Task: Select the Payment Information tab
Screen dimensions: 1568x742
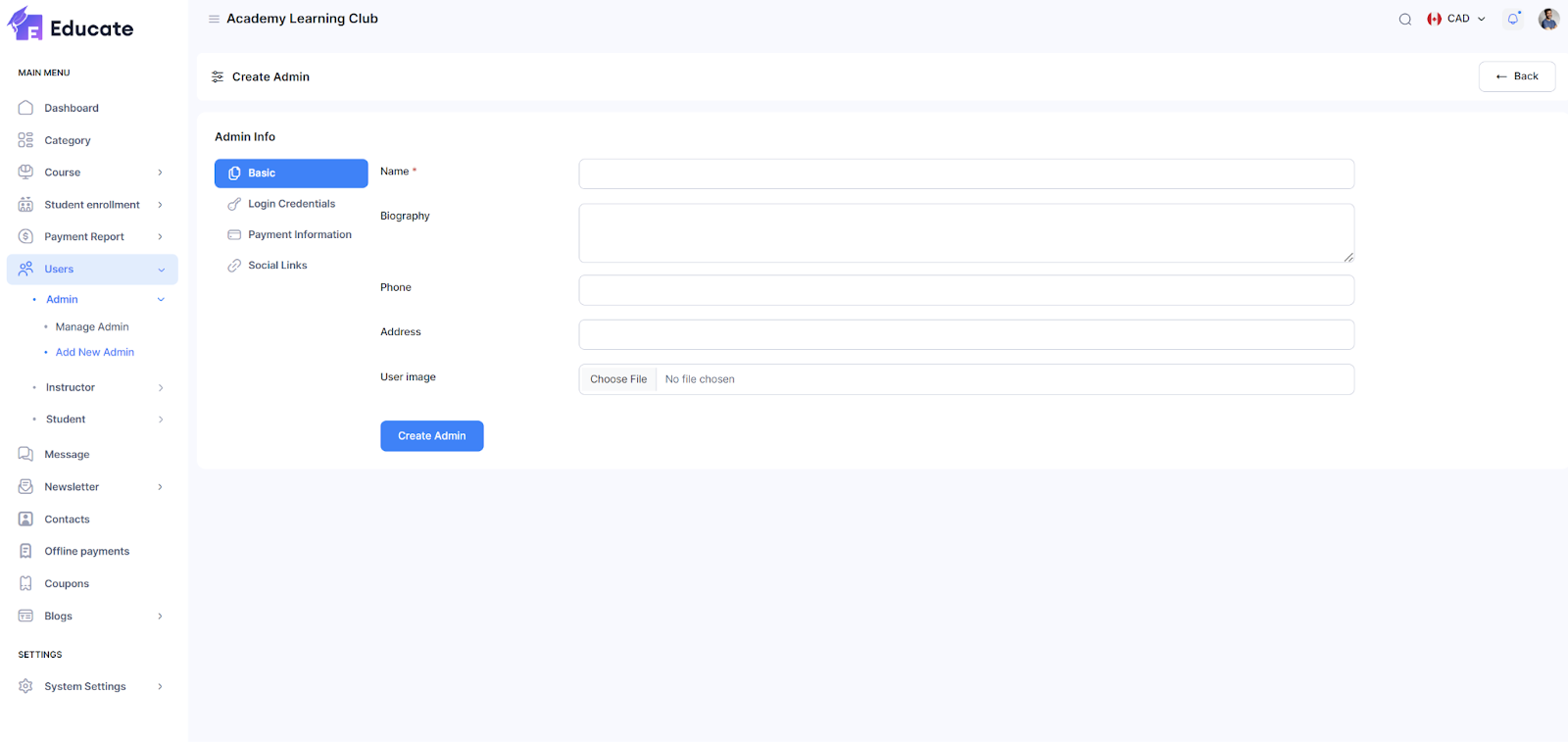Action: coord(299,235)
